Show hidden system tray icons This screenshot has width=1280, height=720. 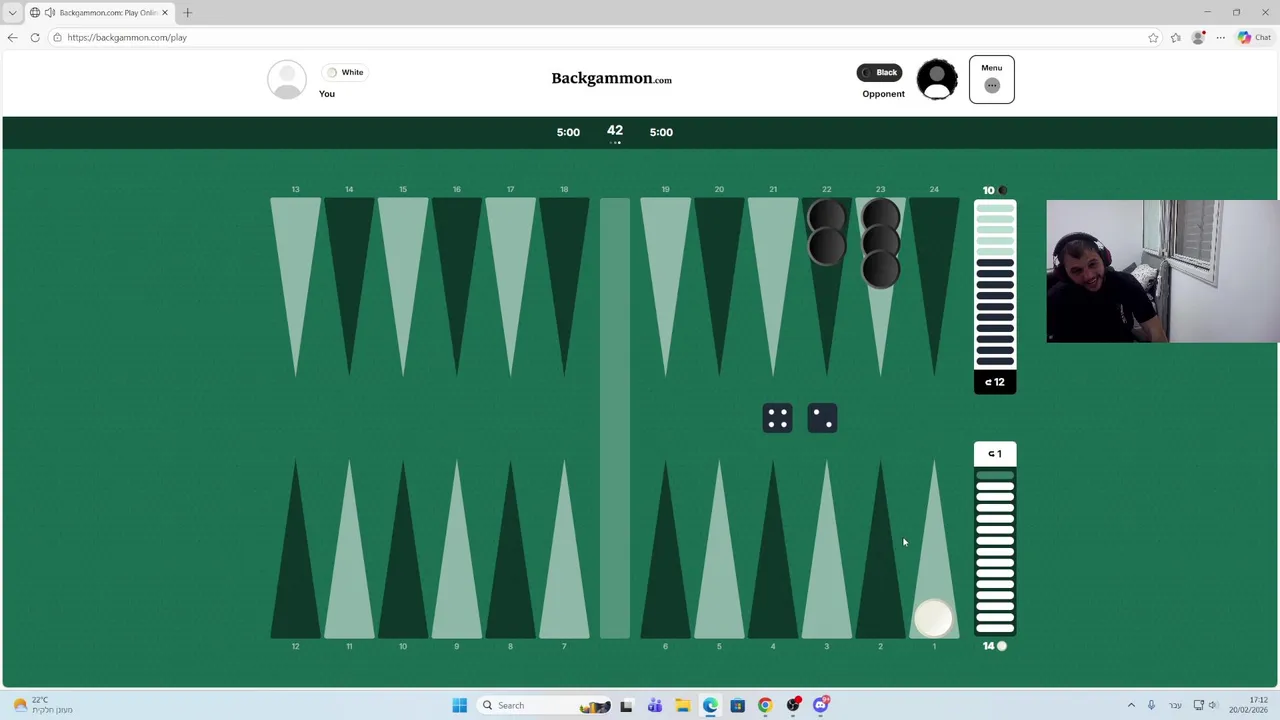[1131, 705]
